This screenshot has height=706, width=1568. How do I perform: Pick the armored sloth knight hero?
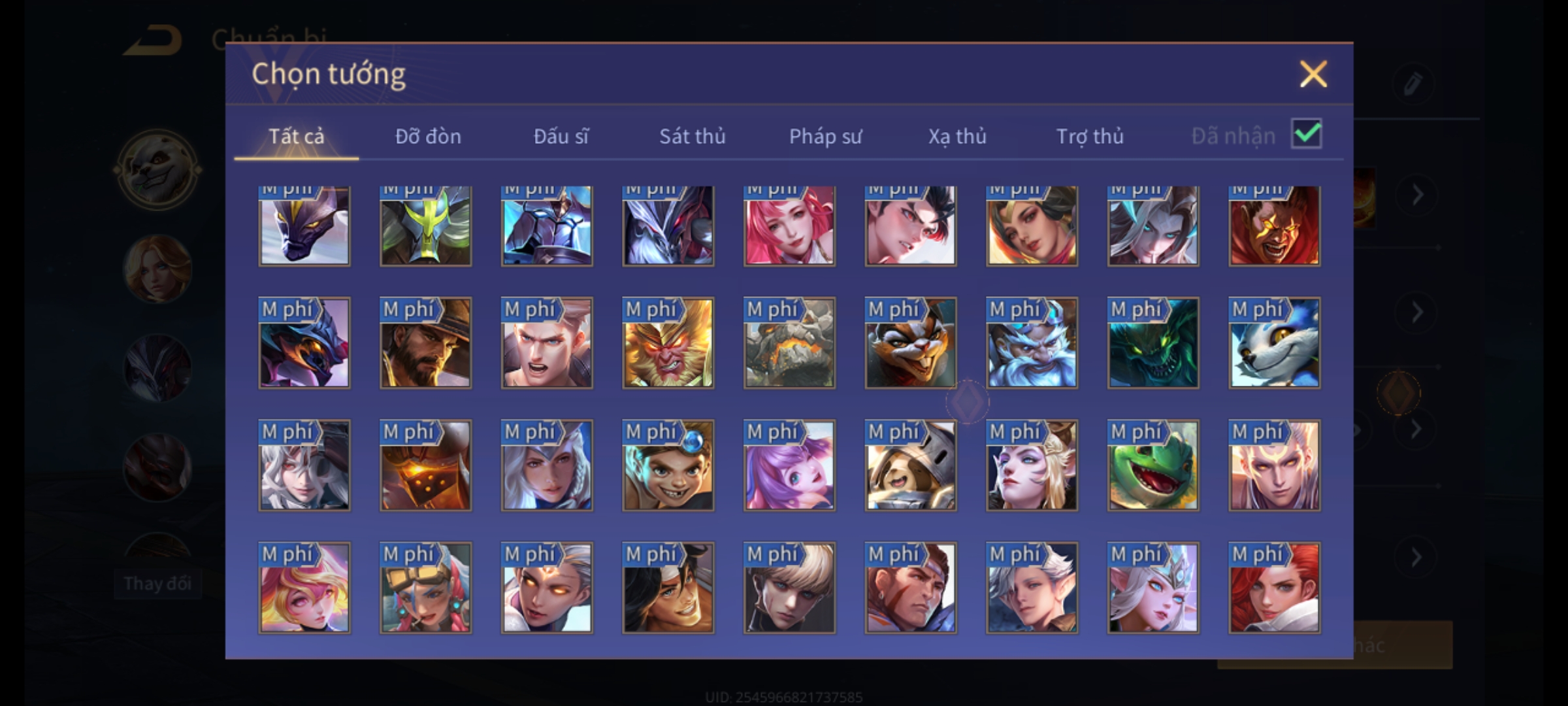pyautogui.click(x=911, y=465)
